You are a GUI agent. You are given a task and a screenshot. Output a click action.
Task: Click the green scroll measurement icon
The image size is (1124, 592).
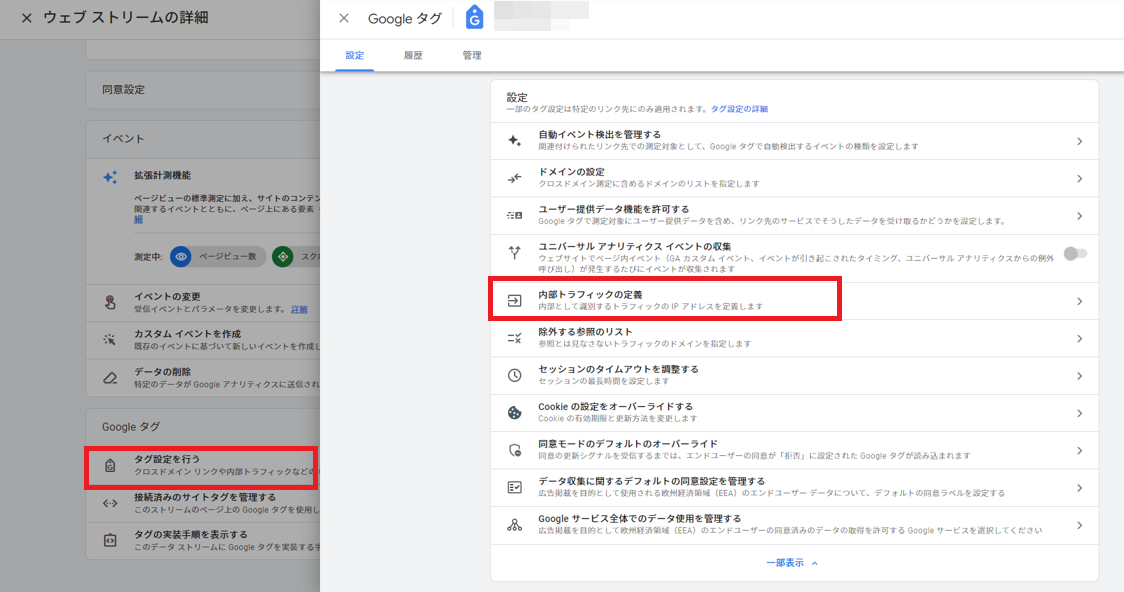pos(282,256)
